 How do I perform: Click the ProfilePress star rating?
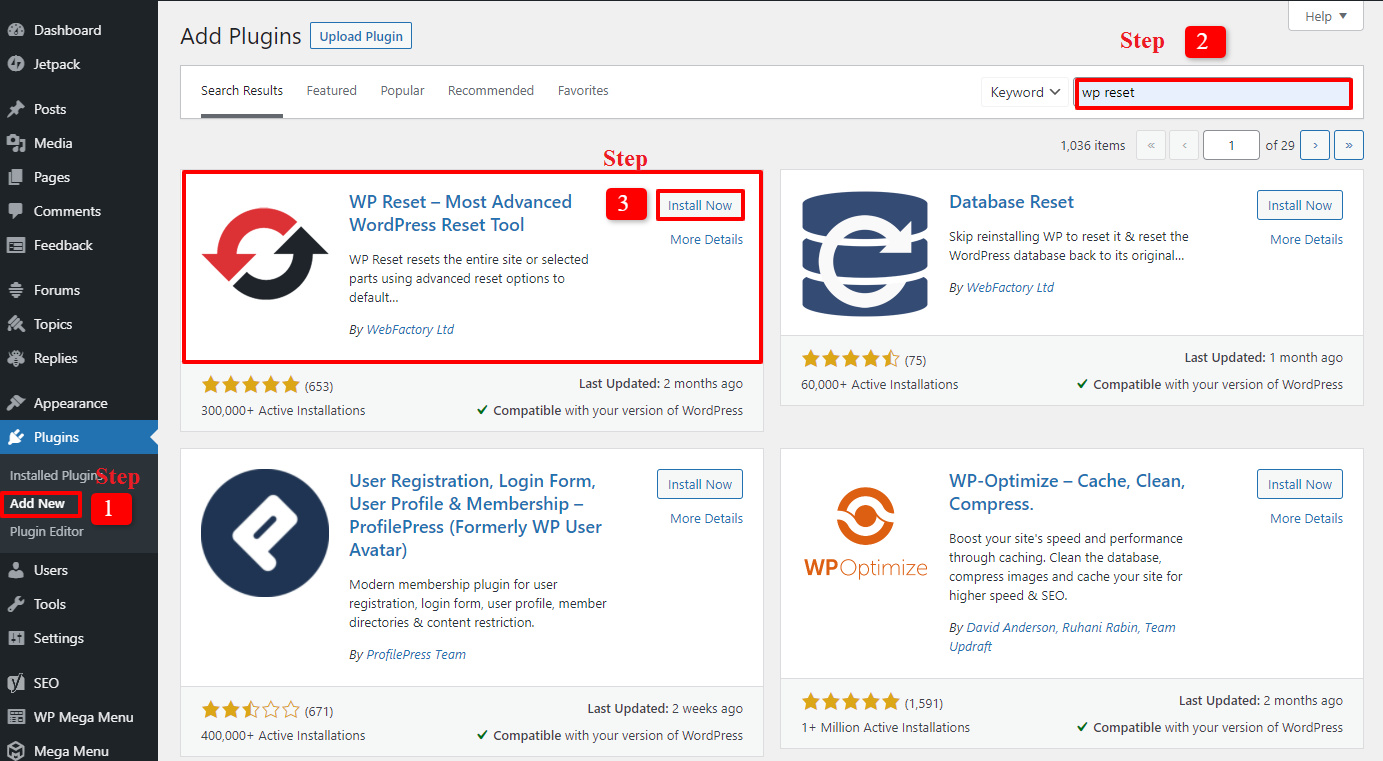click(x=251, y=710)
